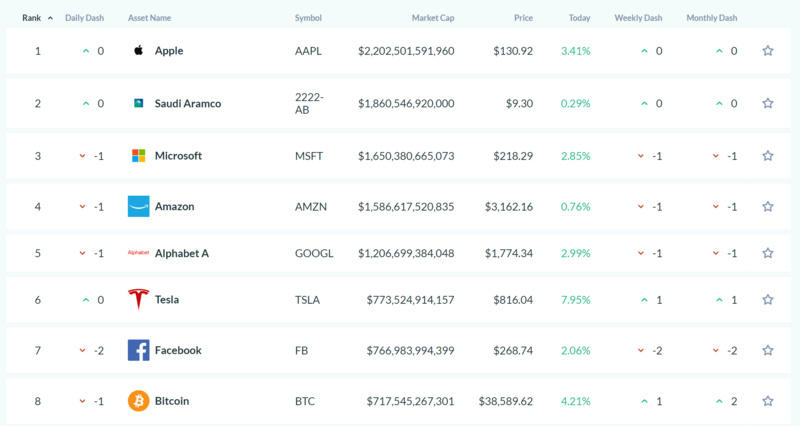The image size is (800, 426).
Task: Sort by the Today column header
Action: 579,18
